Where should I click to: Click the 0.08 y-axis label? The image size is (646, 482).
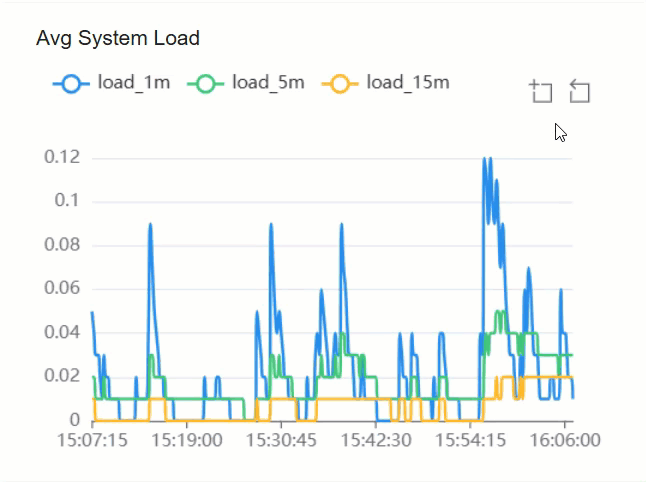[61, 245]
